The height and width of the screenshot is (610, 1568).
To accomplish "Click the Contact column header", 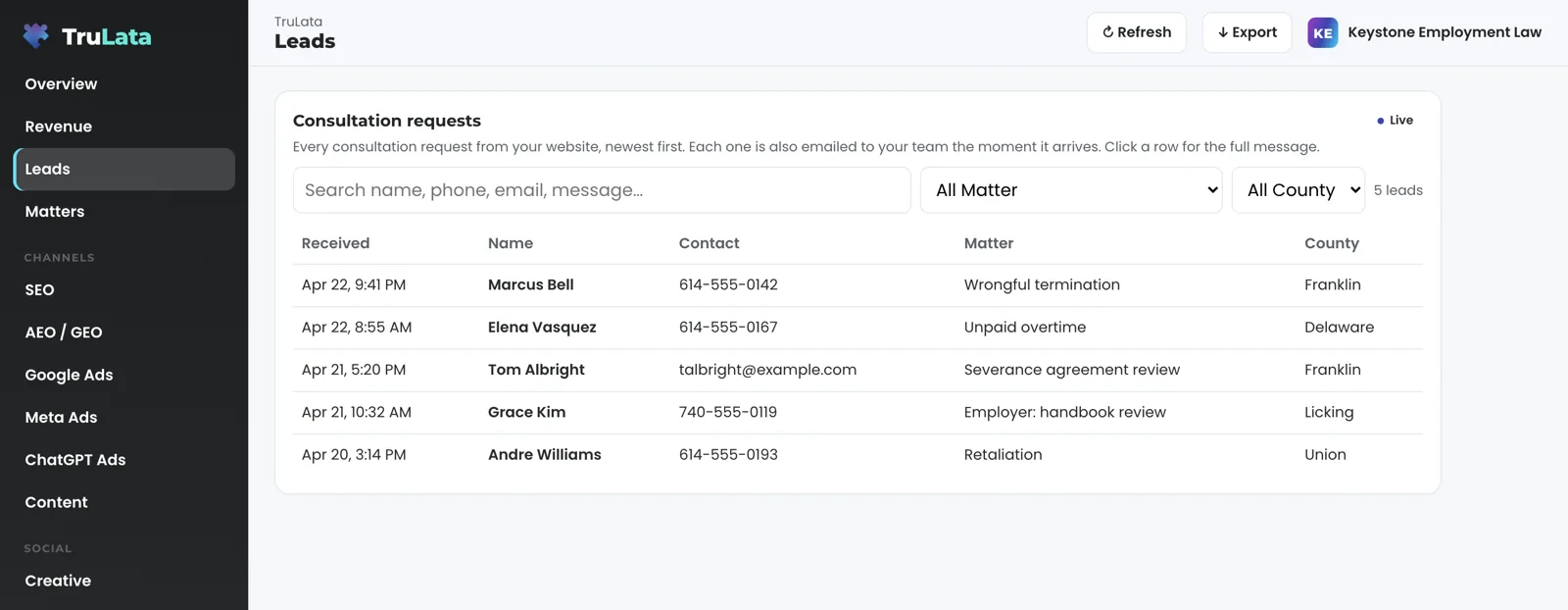I will (710, 243).
